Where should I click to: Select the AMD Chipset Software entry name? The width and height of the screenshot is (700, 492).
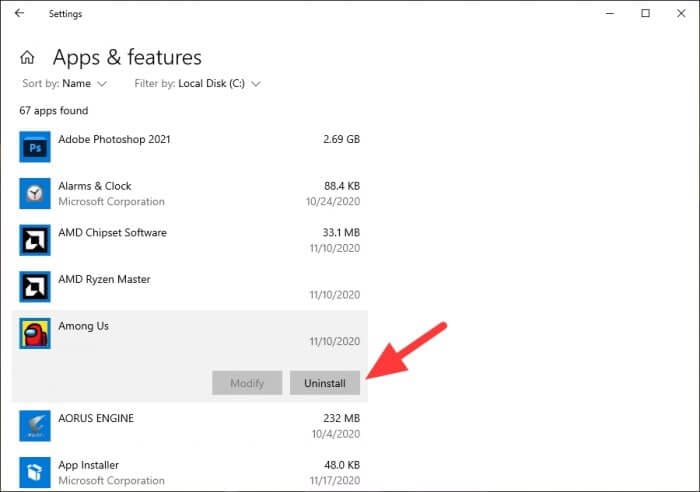[x=112, y=233]
